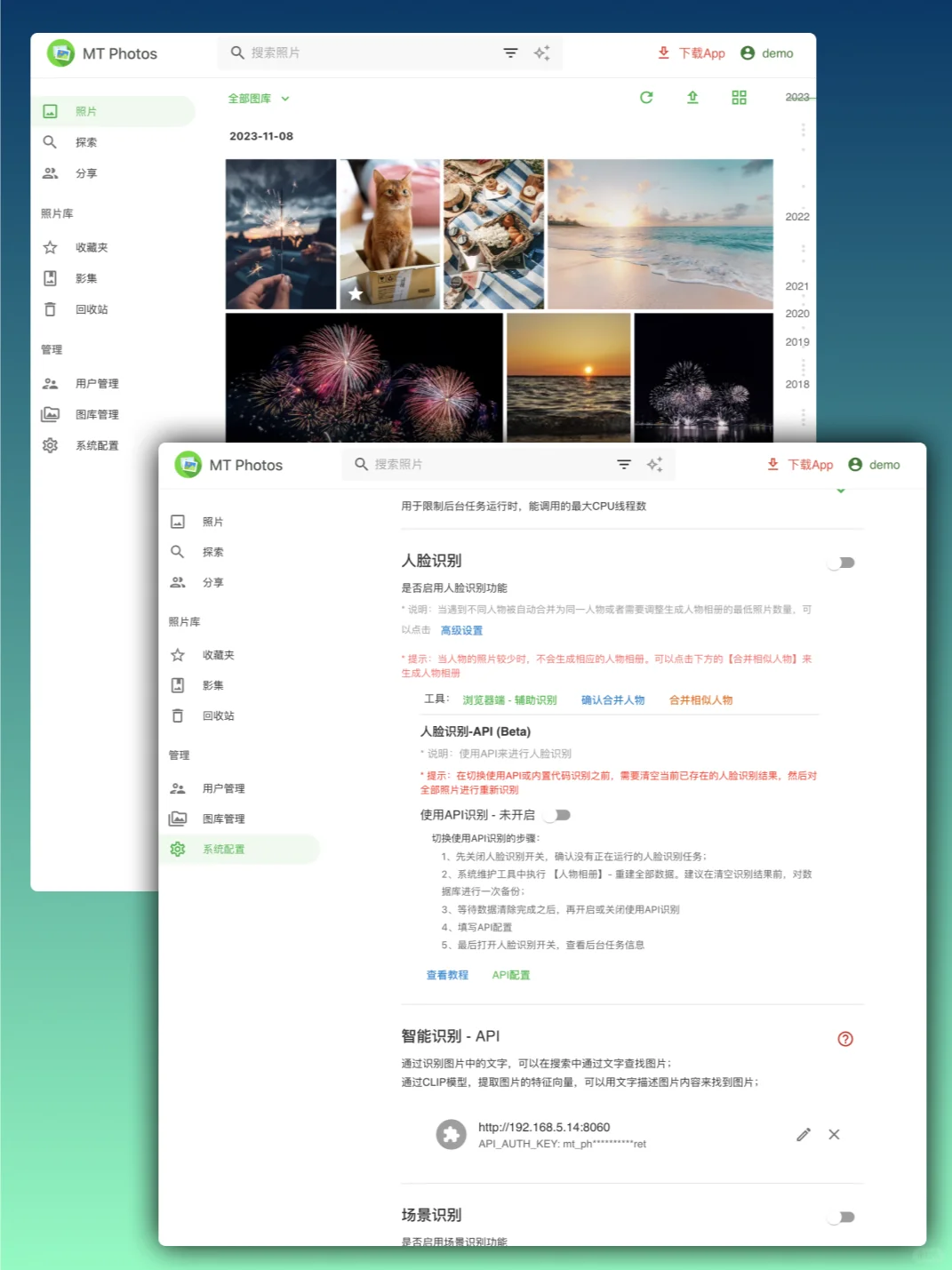The height and width of the screenshot is (1270, 952).
Task: Open the grid layout view icon
Action: click(x=739, y=98)
